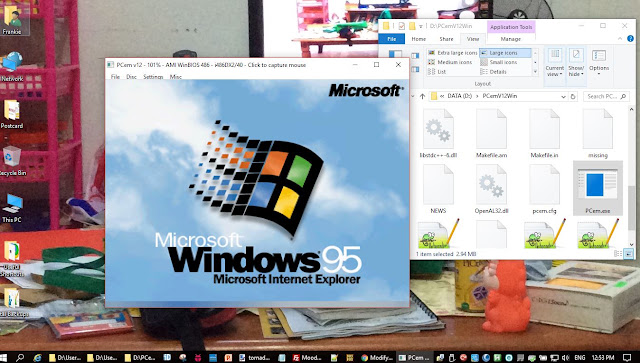Click the Up arrow in Explorer navigation
640x363 pixels.
pyautogui.click(x=422, y=96)
